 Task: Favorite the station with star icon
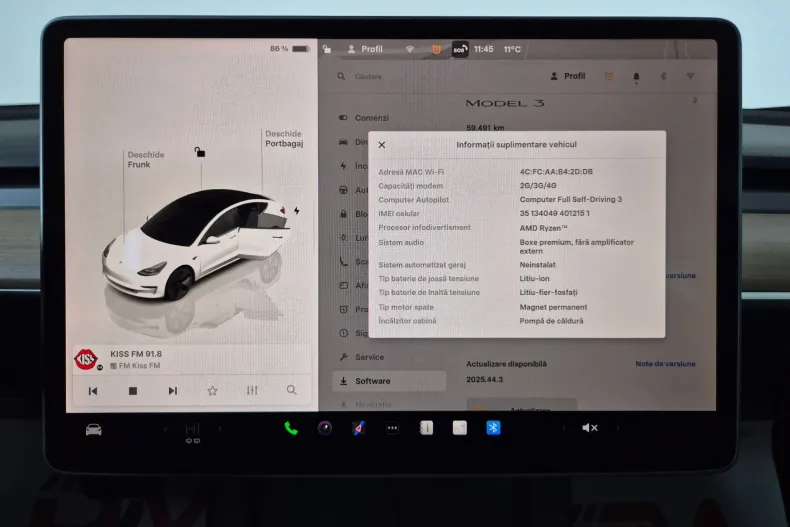[x=213, y=391]
